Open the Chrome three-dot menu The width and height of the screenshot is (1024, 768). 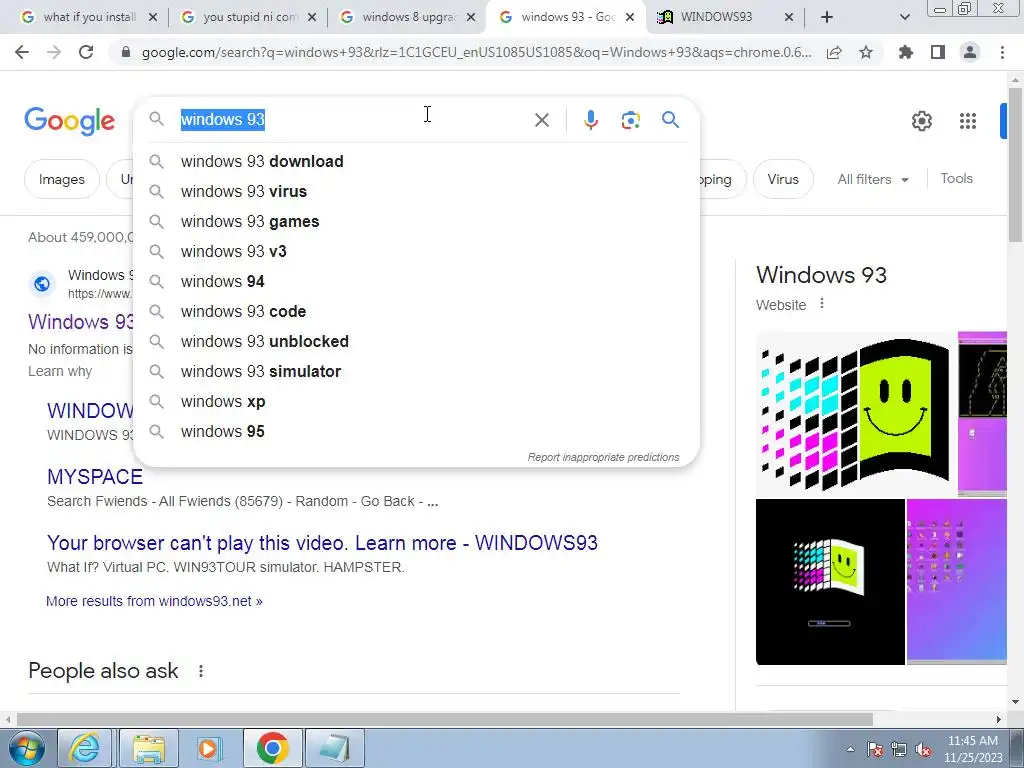coord(1002,52)
